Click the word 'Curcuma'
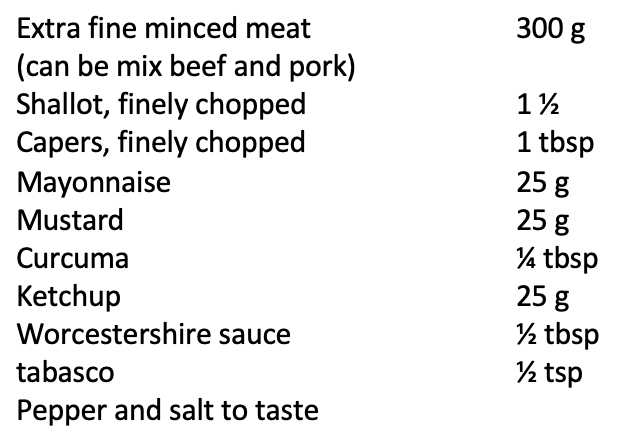The width and height of the screenshot is (626, 446). click(73, 258)
